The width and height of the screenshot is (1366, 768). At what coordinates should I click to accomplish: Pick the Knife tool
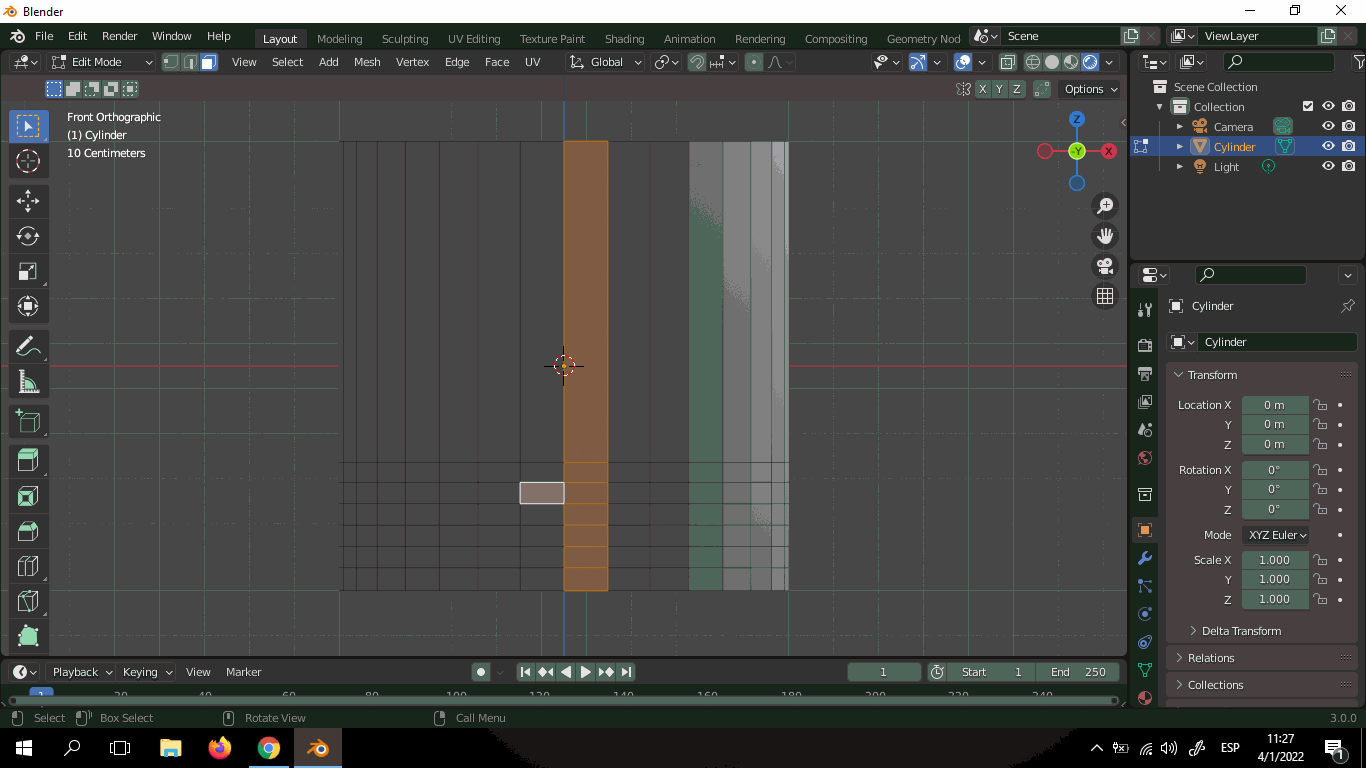[28, 601]
